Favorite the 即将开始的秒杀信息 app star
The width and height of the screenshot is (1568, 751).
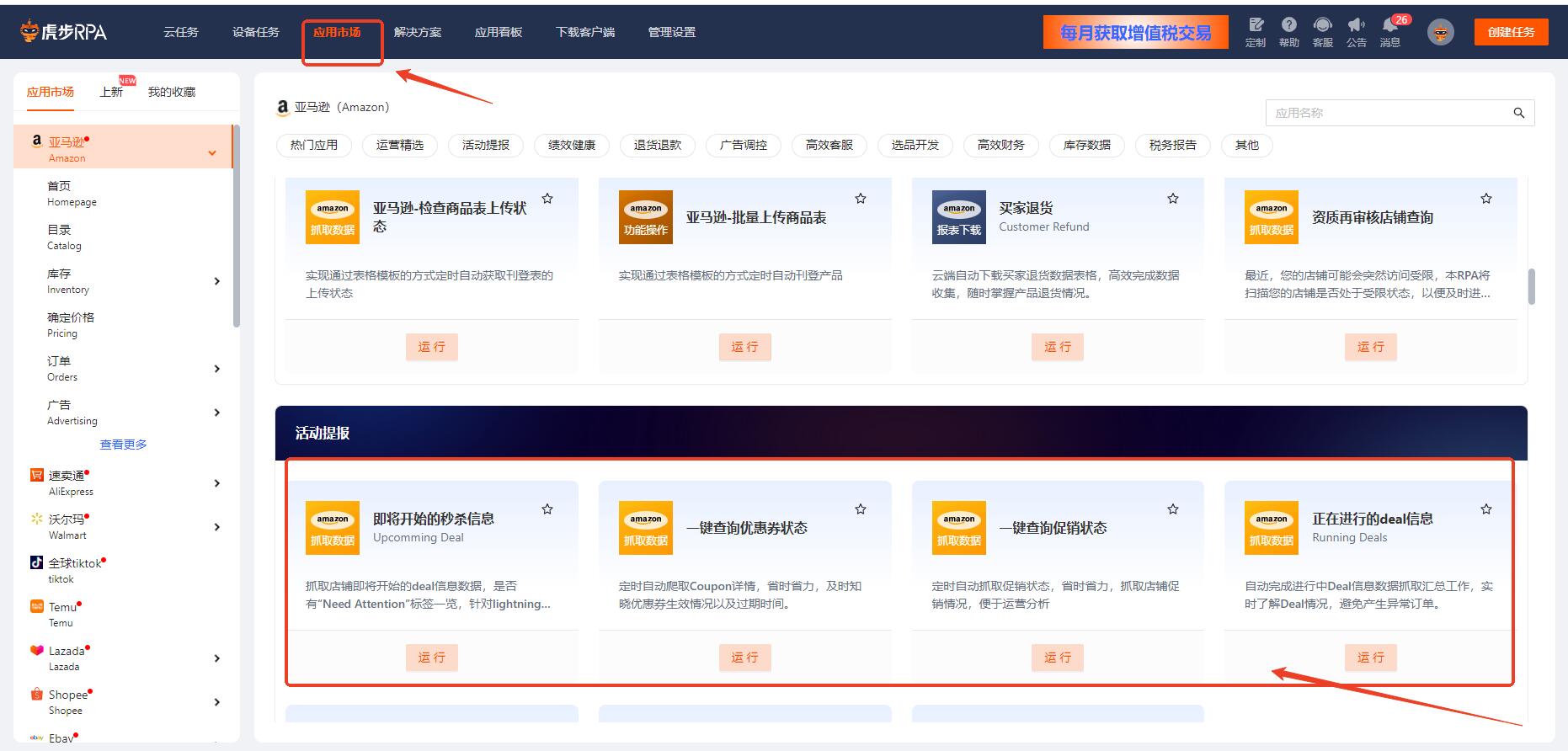tap(547, 509)
